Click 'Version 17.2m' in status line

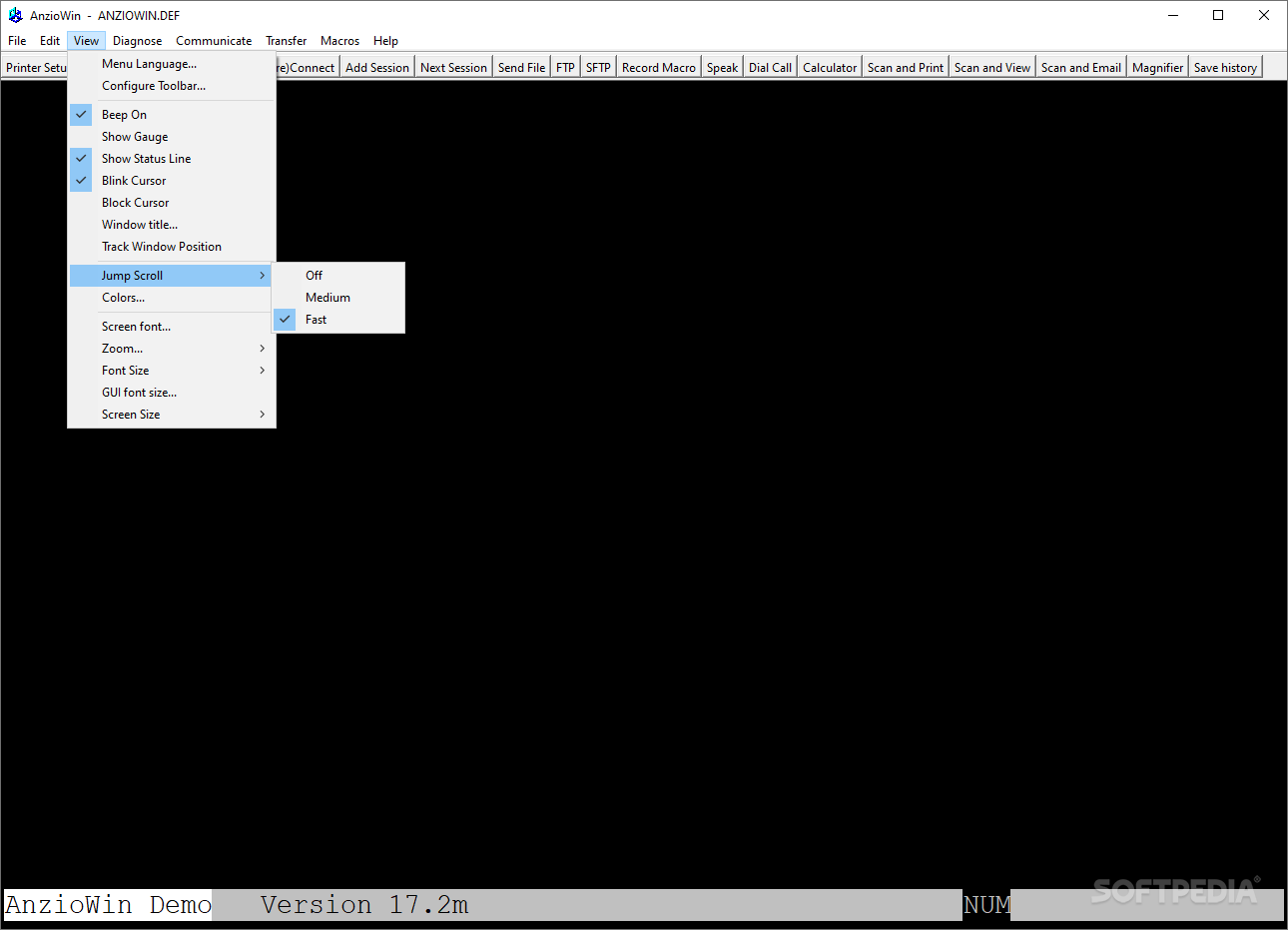pos(364,905)
